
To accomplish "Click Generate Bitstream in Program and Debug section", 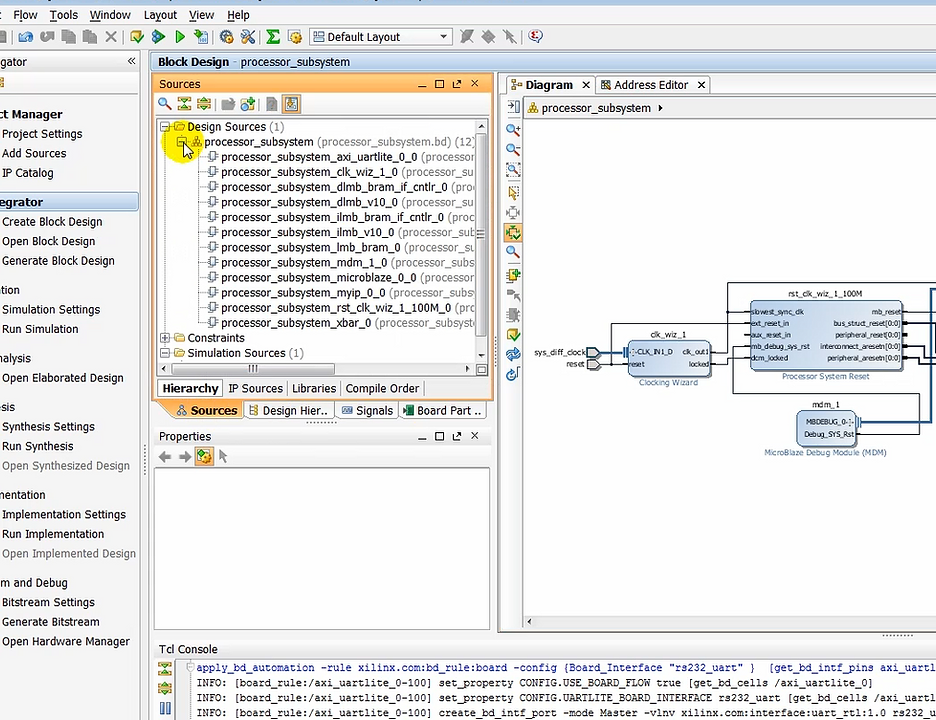I will coord(51,621).
